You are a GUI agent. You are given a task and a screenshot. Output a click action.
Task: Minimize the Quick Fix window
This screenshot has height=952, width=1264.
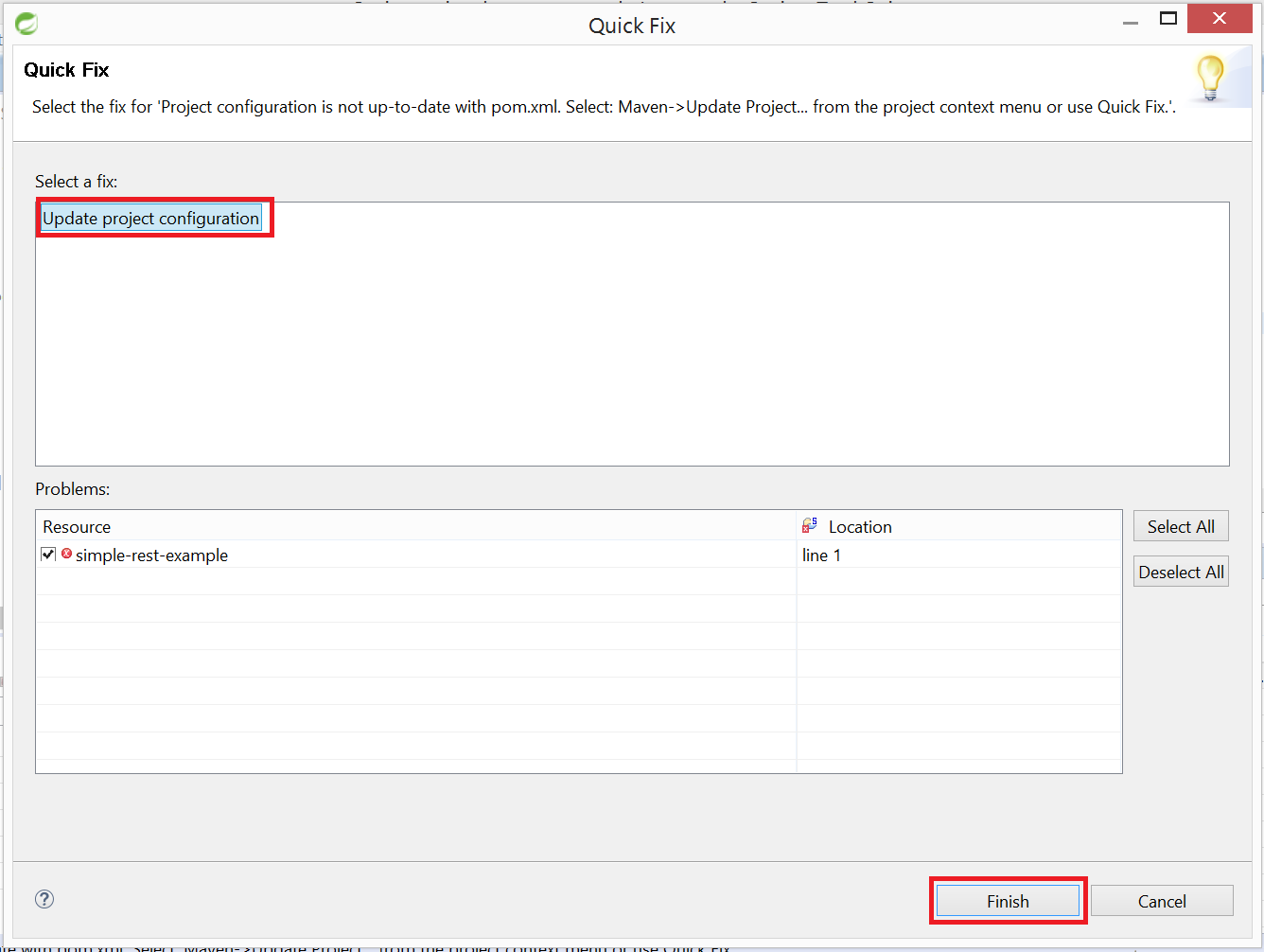point(1131,21)
